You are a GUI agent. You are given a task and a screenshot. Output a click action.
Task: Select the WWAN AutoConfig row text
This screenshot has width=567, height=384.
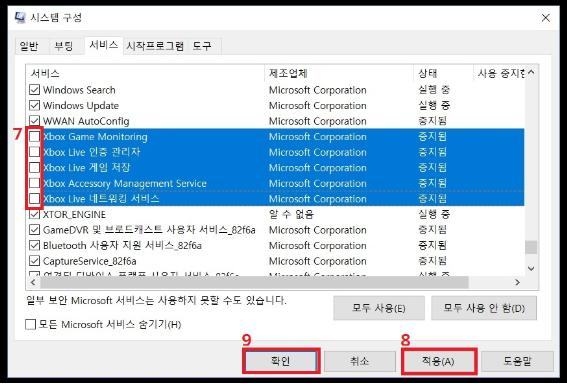click(x=86, y=121)
